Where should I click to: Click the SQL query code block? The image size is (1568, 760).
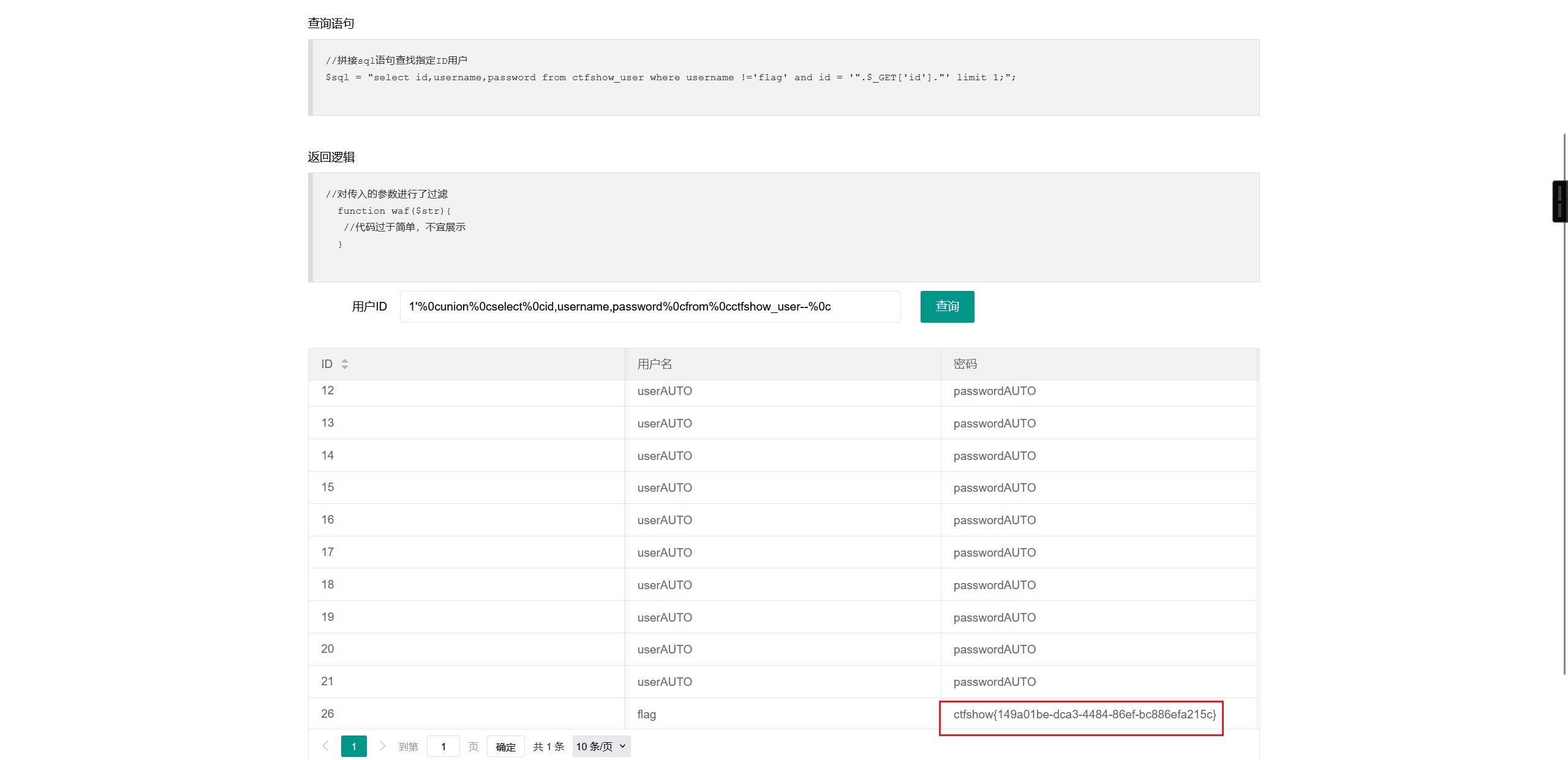(784, 77)
